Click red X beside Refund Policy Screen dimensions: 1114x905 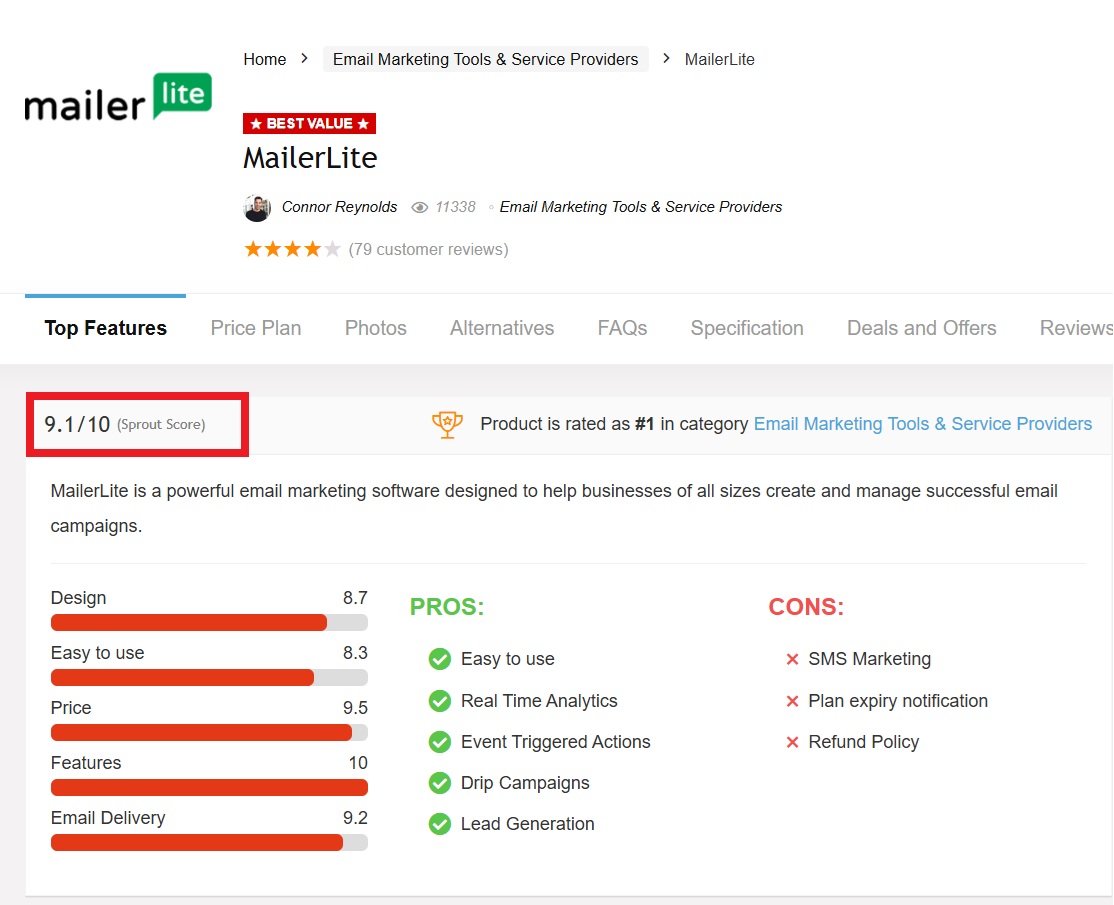coord(792,742)
